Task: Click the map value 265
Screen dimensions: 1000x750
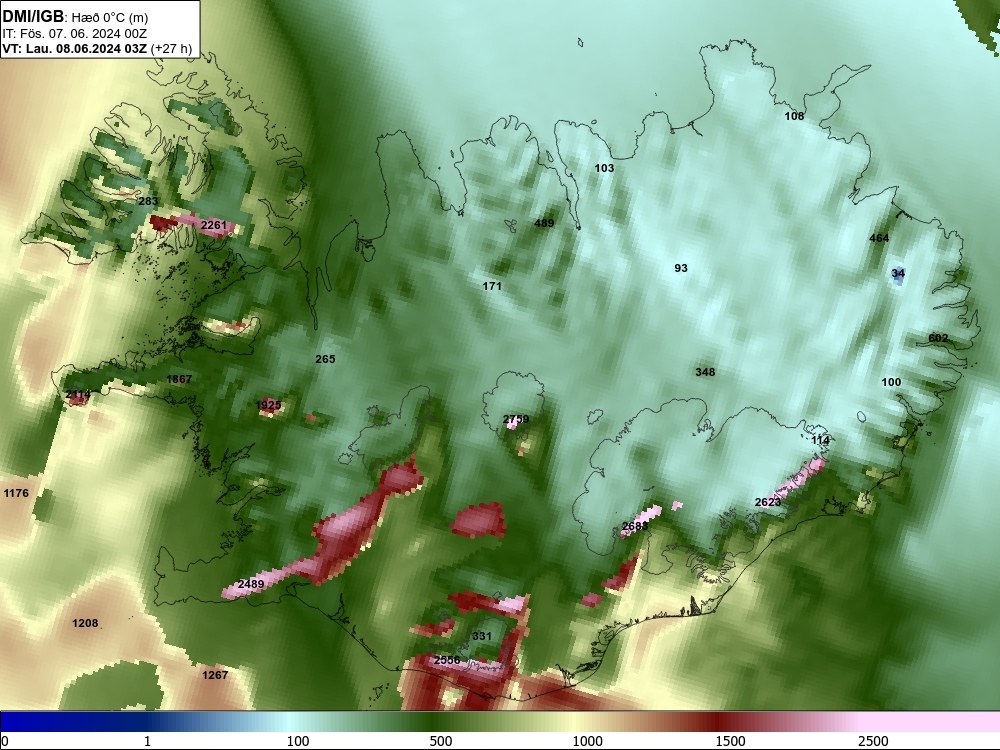Action: click(x=325, y=359)
